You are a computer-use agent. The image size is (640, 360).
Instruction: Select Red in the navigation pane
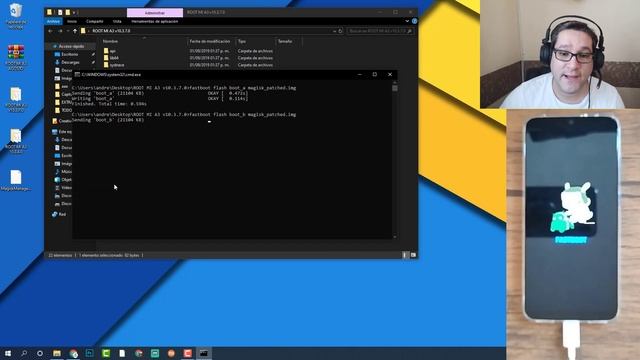point(59,214)
